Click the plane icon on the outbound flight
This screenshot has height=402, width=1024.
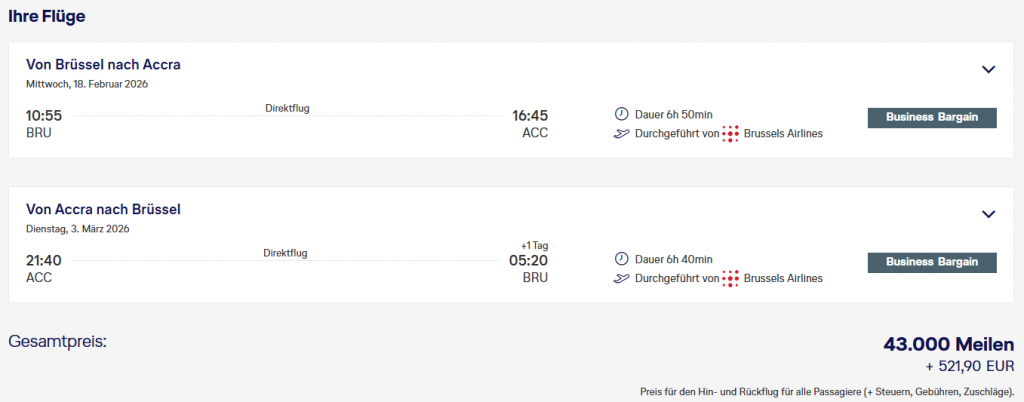click(x=620, y=134)
